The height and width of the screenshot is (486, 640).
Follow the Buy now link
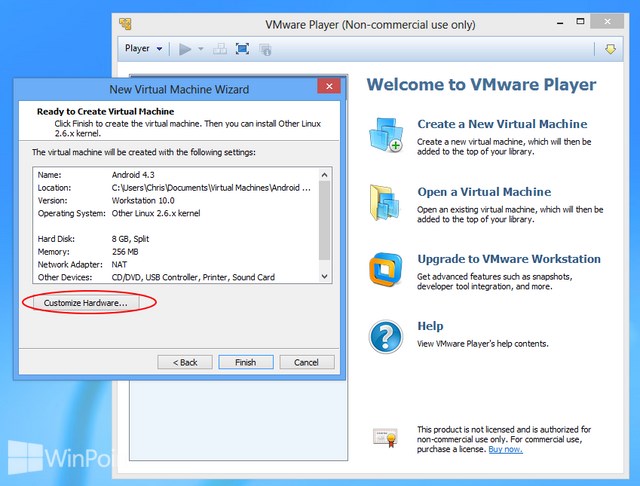click(x=505, y=449)
